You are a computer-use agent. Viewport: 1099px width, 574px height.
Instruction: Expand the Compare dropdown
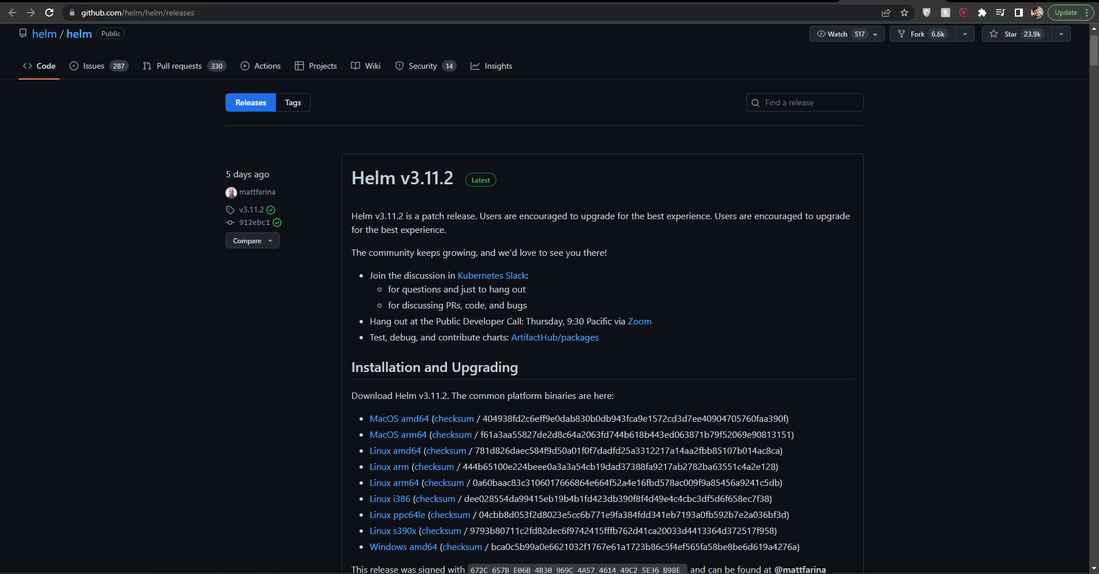pos(252,240)
